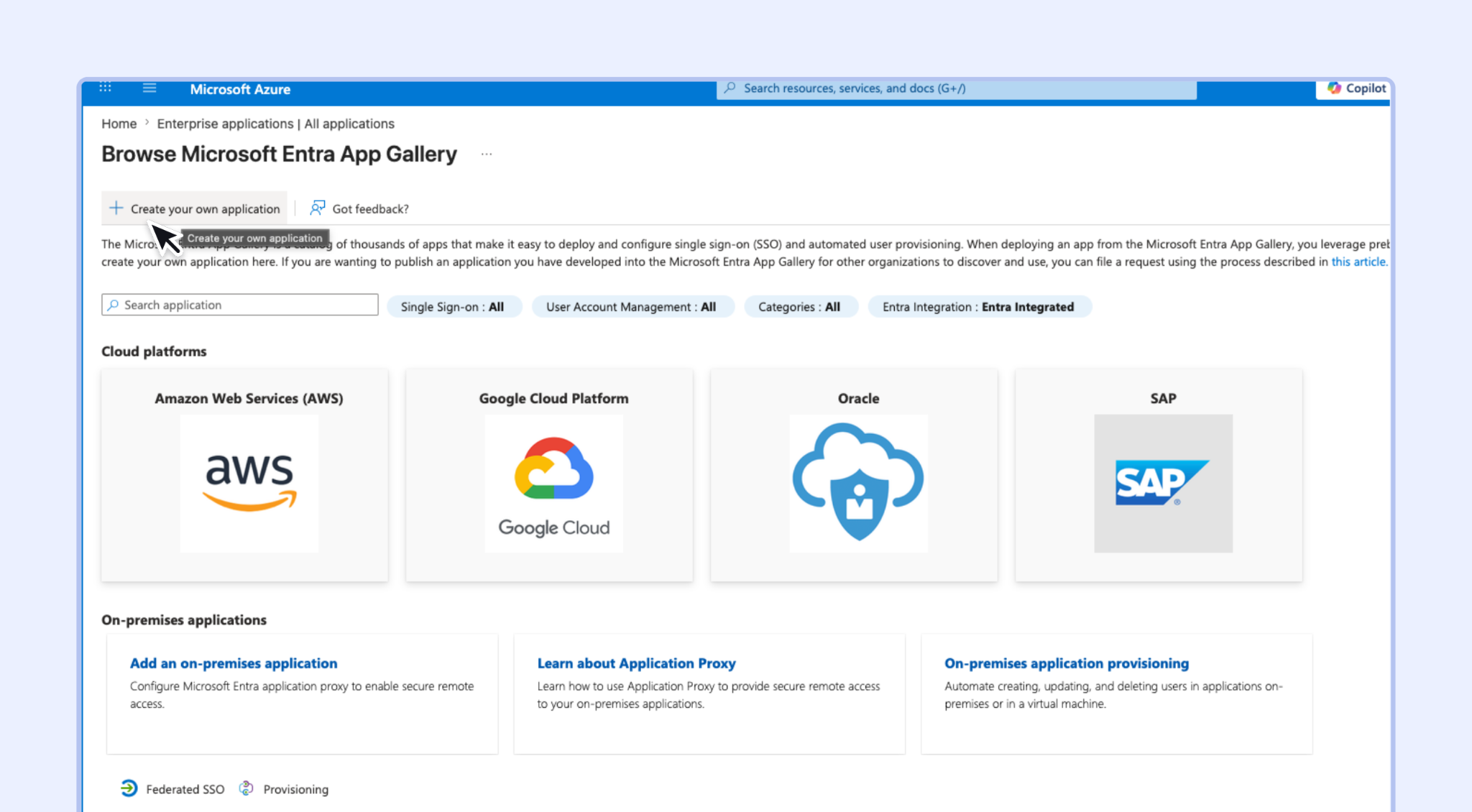Click the plus icon for Create your own application
1472x812 pixels.
click(x=116, y=208)
